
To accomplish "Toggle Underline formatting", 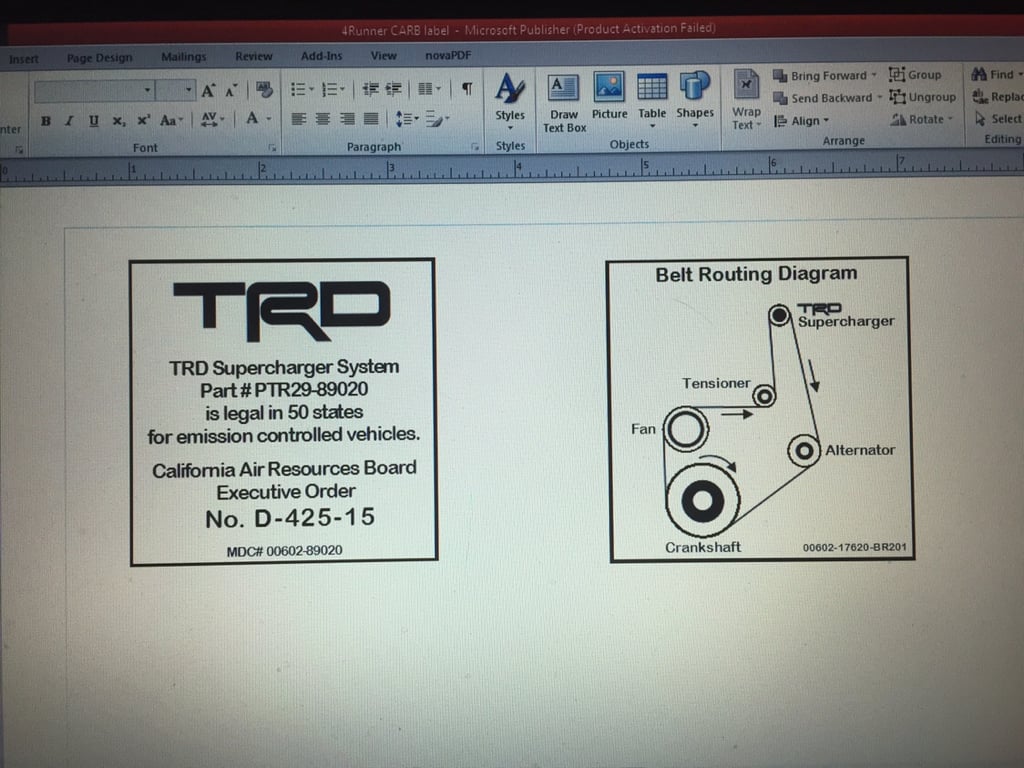I will click(94, 121).
